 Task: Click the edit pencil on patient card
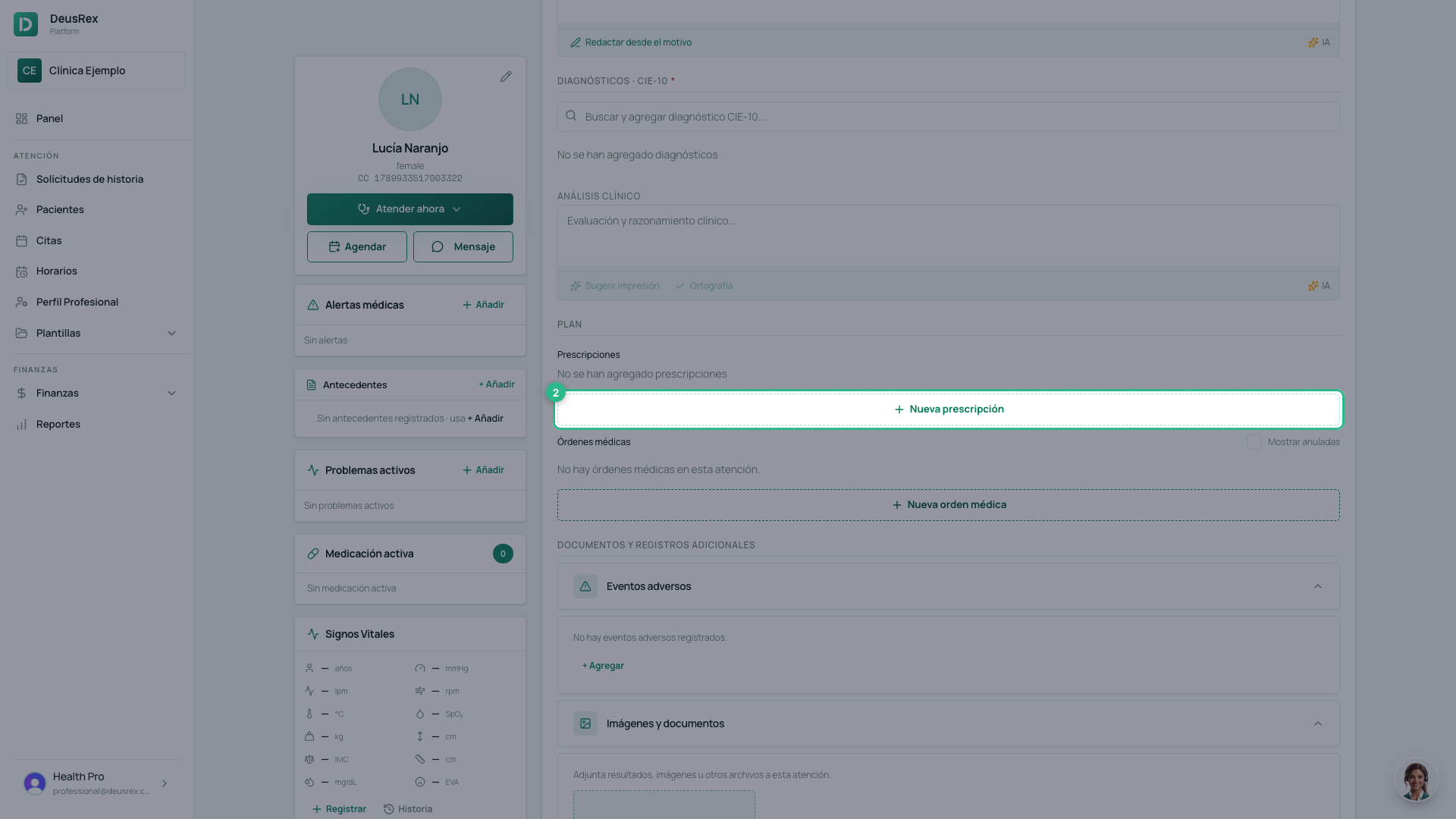tap(506, 77)
